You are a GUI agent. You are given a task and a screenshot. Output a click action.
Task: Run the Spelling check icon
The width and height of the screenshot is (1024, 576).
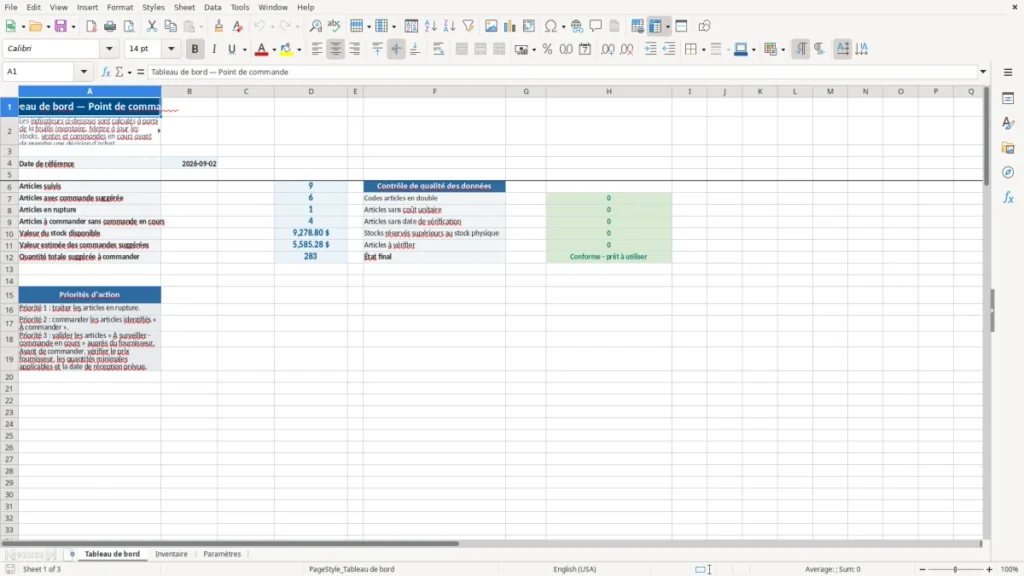pos(334,26)
